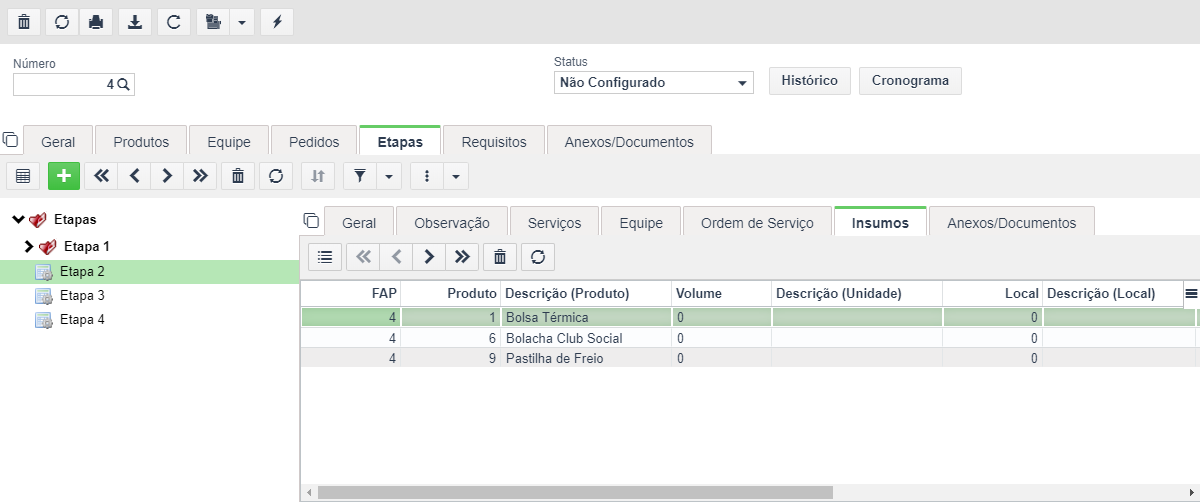The height and width of the screenshot is (502, 1200).
Task: Delete selected insumo with trash icon
Action: click(x=500, y=257)
